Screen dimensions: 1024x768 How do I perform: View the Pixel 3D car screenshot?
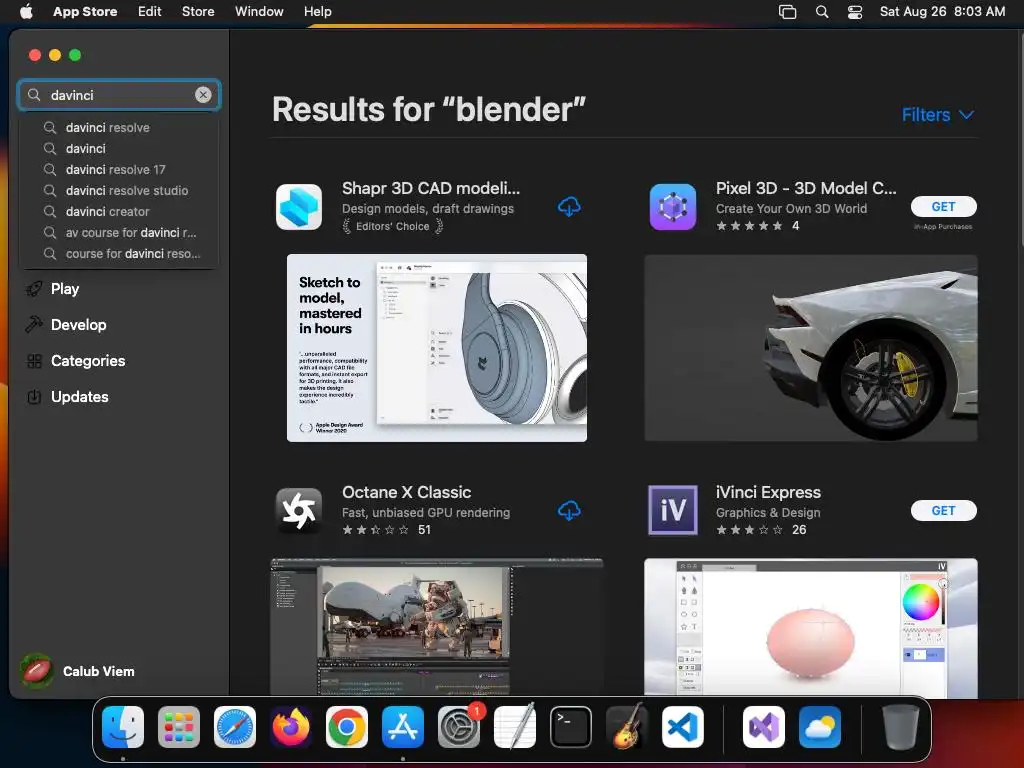(x=810, y=348)
